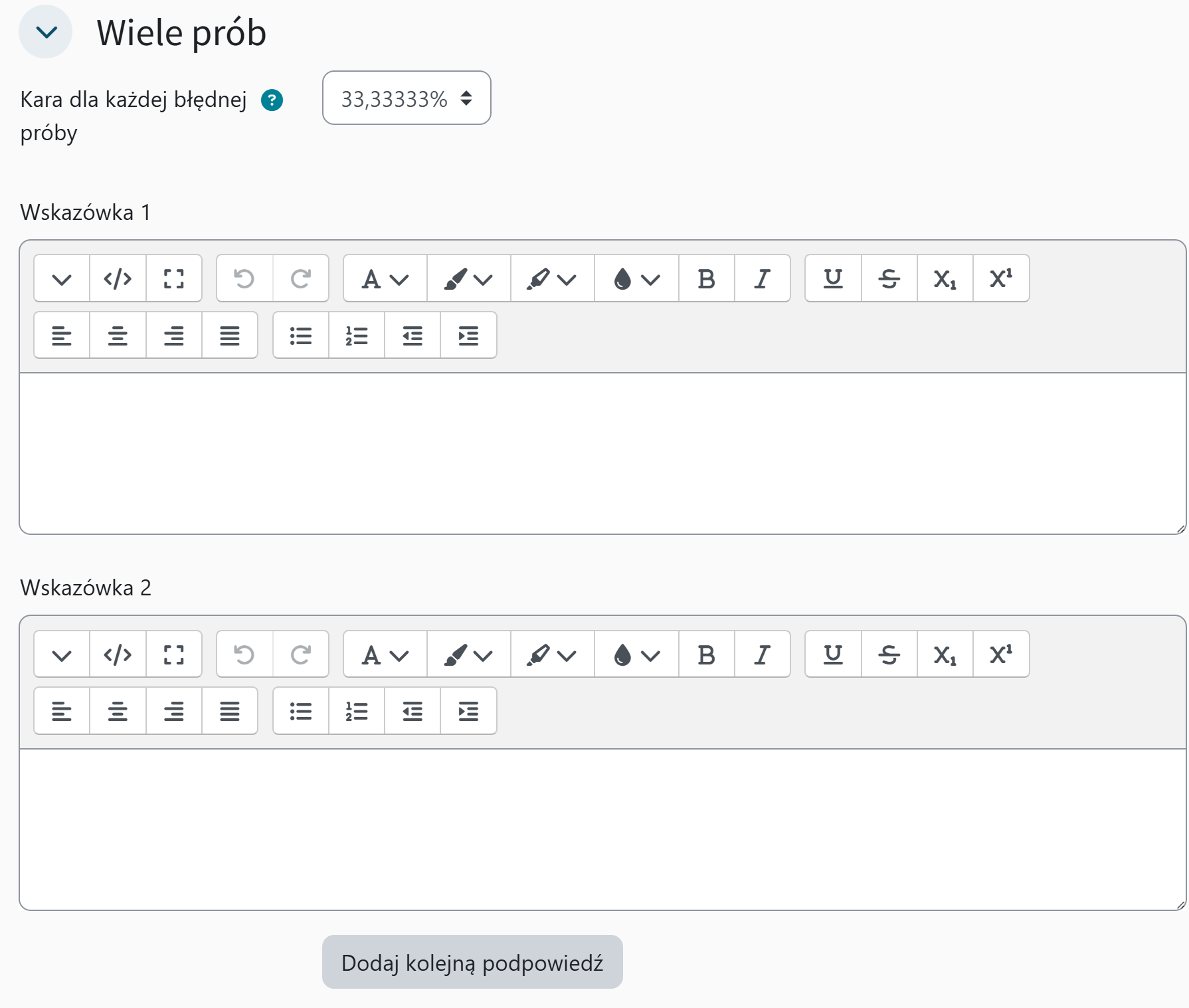This screenshot has height=1008, width=1189.
Task: Open the 33,33333% penalty dropdown
Action: point(406,98)
